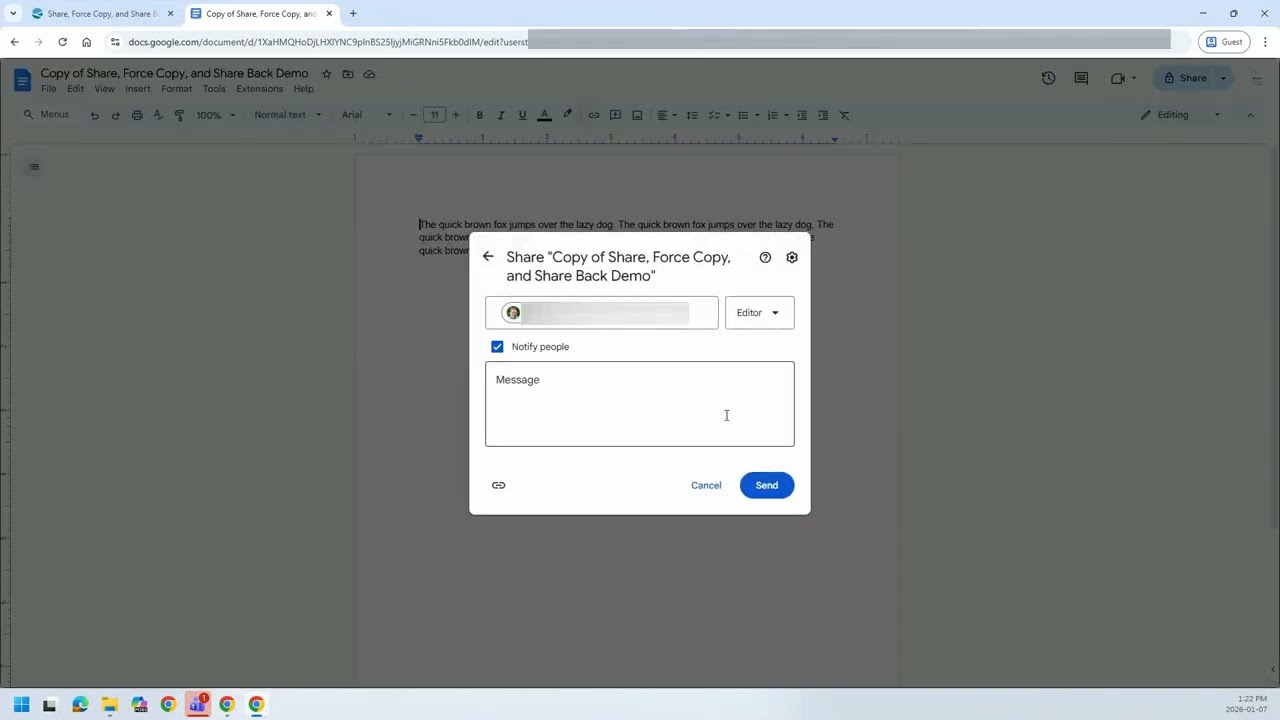The width and height of the screenshot is (1280, 720).
Task: Open the Guest profile button in Chrome
Action: [x=1224, y=42]
